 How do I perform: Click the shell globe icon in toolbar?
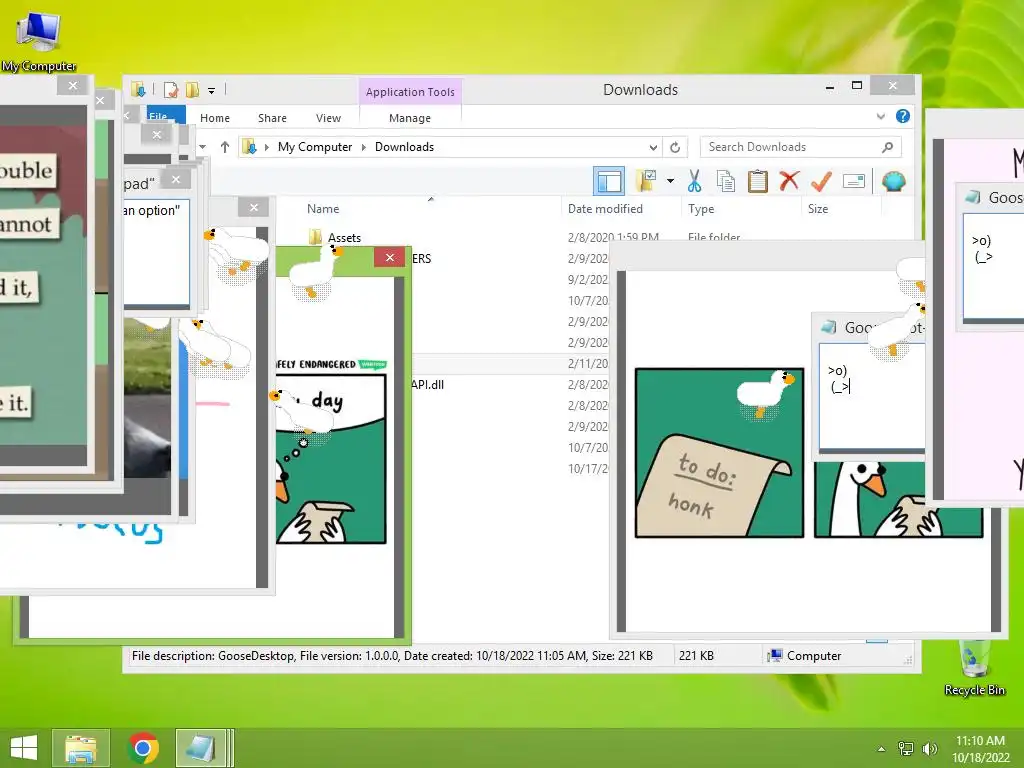click(x=893, y=181)
